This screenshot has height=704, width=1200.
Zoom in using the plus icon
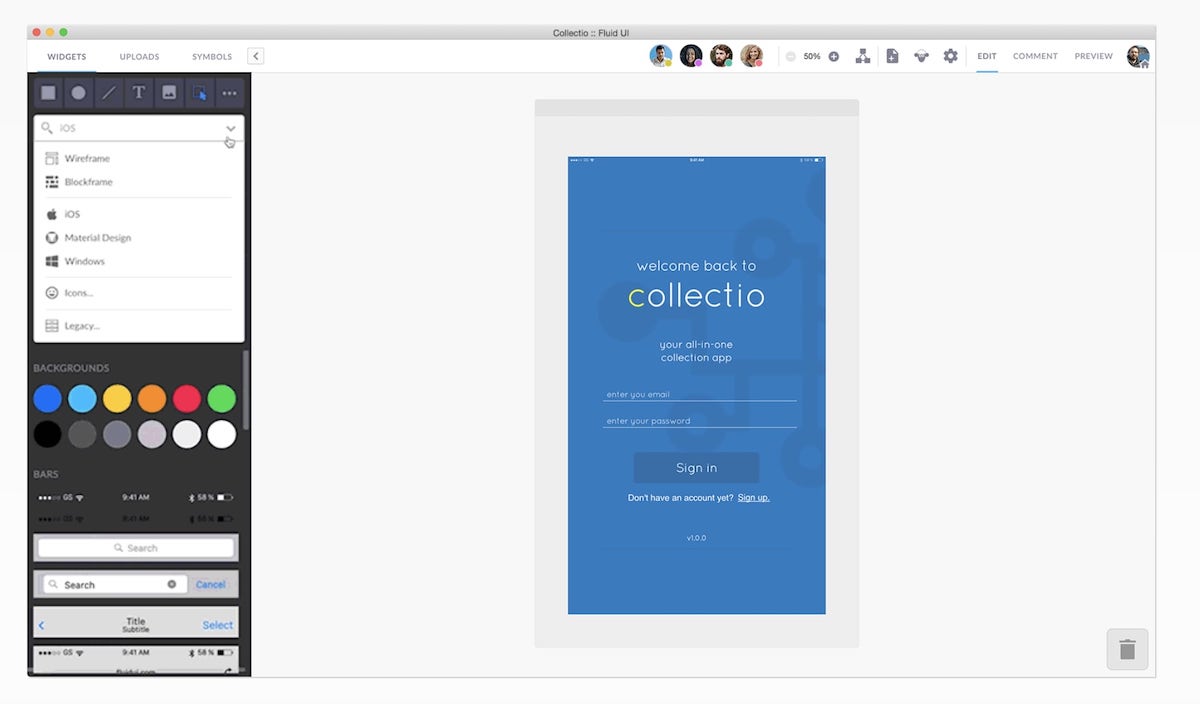833,56
